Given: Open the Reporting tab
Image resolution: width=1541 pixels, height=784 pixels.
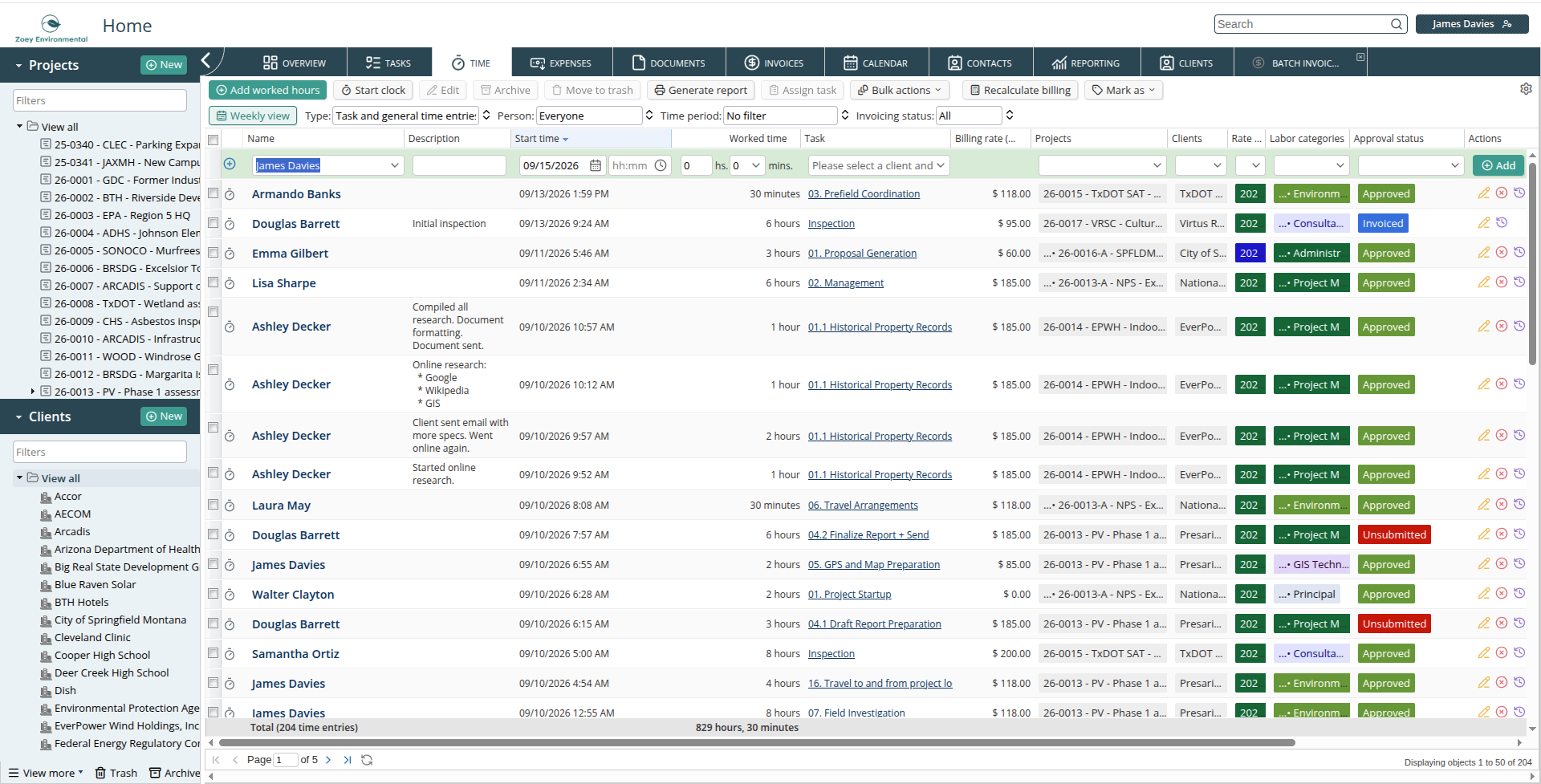Looking at the screenshot, I should coord(1086,63).
